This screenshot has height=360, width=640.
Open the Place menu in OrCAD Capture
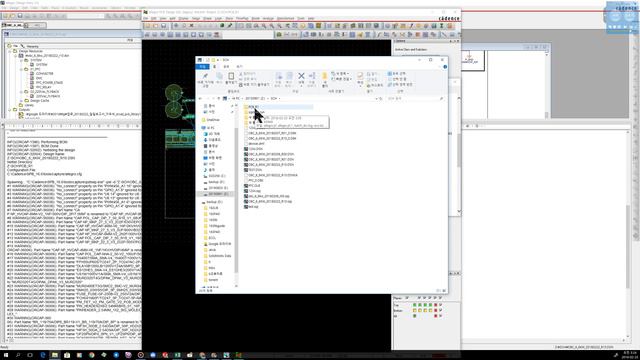pyautogui.click(x=55, y=8)
